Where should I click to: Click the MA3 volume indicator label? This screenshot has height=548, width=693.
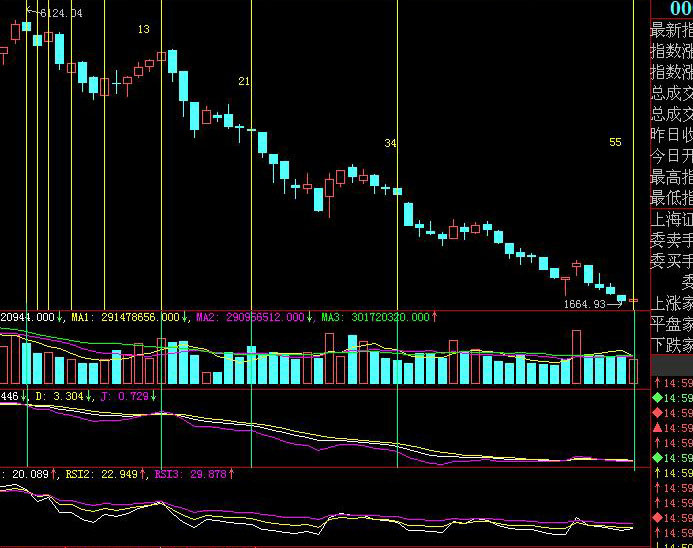(375, 317)
